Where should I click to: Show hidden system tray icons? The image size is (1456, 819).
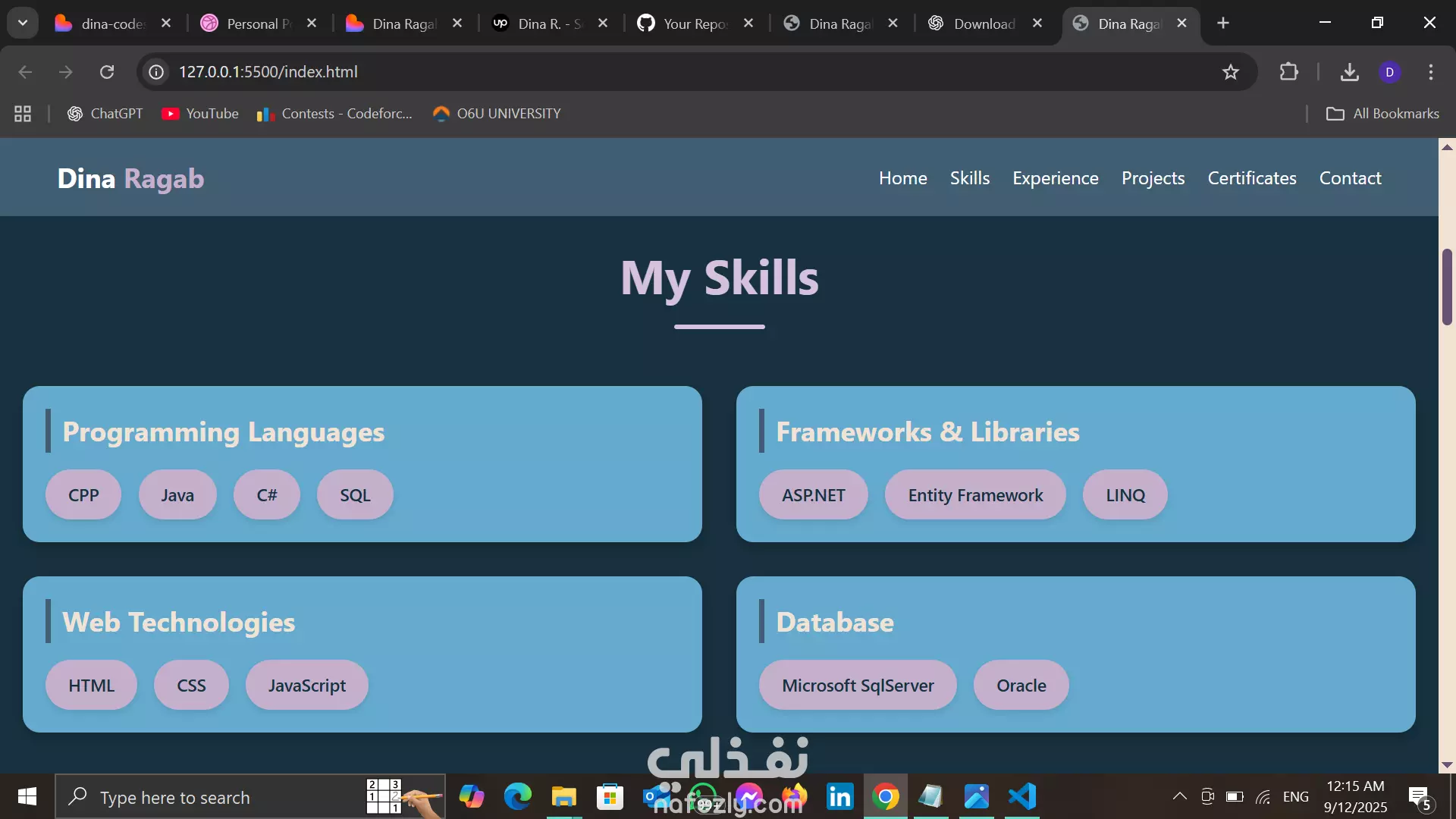coord(1179,796)
